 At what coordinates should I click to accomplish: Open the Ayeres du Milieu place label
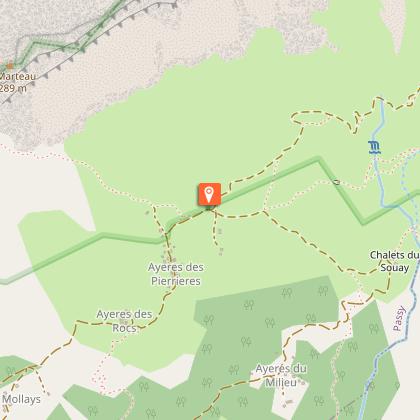click(281, 375)
